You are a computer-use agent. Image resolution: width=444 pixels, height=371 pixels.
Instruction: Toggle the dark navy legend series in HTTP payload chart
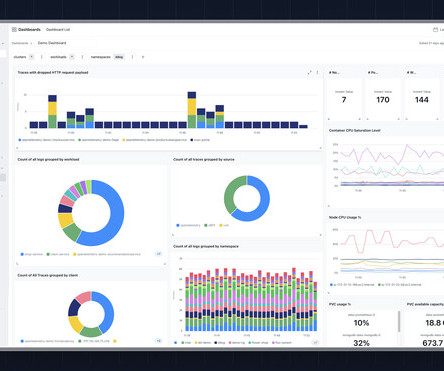coord(200,140)
